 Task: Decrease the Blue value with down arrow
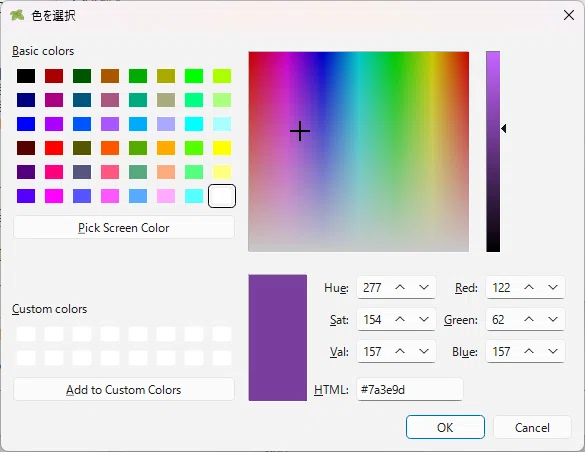[553, 351]
